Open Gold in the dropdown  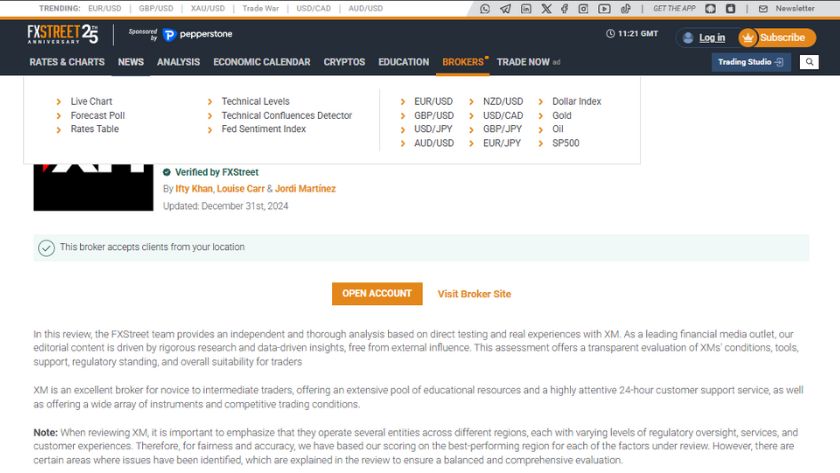click(562, 115)
